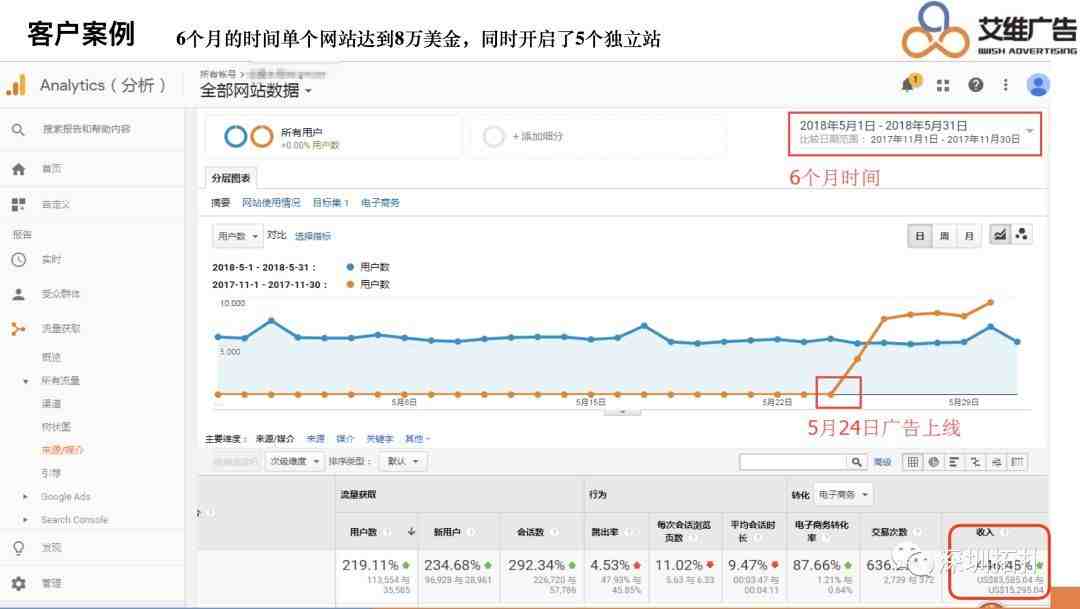Switch to 目标集 1 tab
Viewport: 1080px width, 609px height.
[331, 203]
